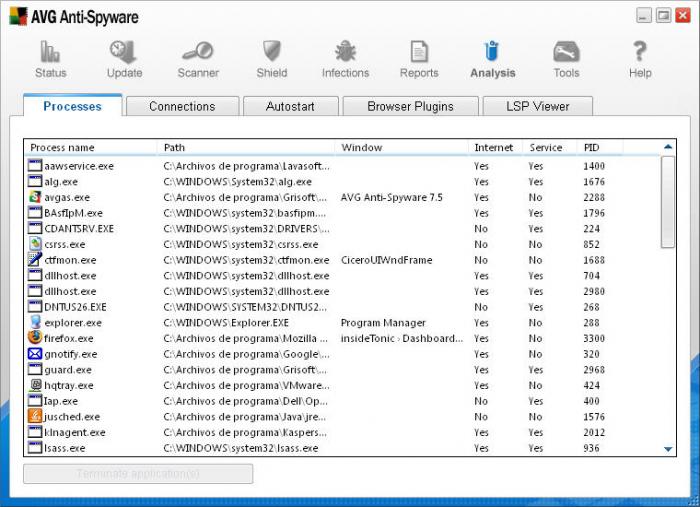Switch to the Browser Plugins tab
Screen dimensions: 700x507
(410, 106)
